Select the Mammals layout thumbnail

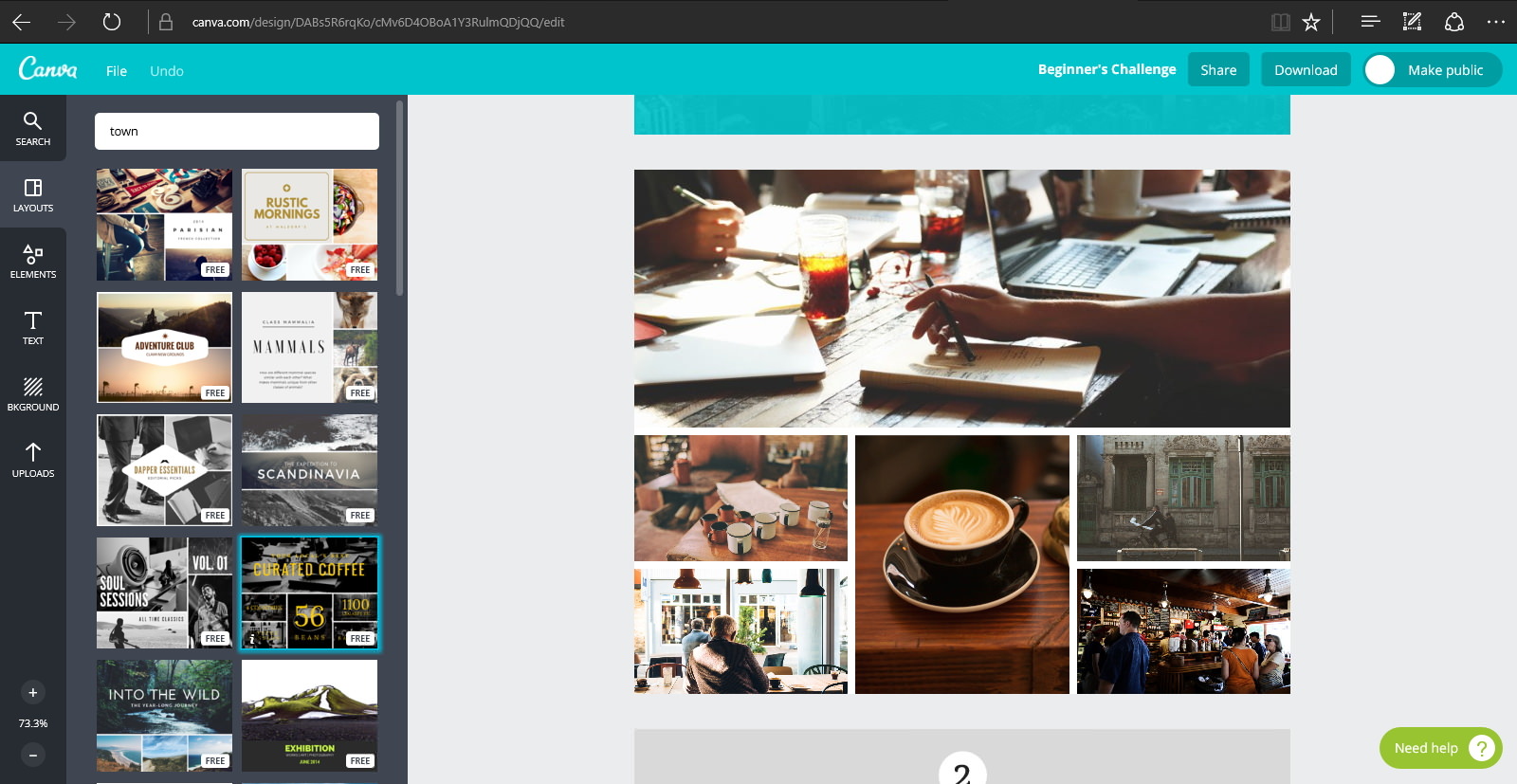click(x=309, y=347)
